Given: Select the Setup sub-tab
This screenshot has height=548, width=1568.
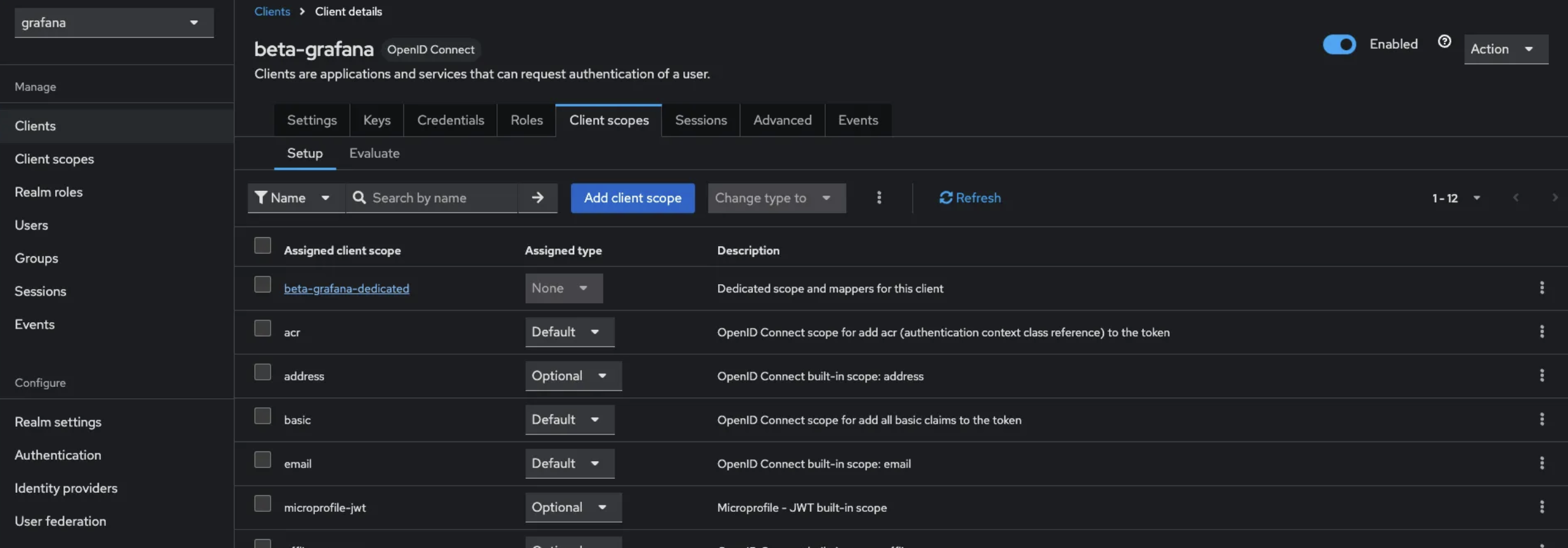Looking at the screenshot, I should tap(305, 153).
